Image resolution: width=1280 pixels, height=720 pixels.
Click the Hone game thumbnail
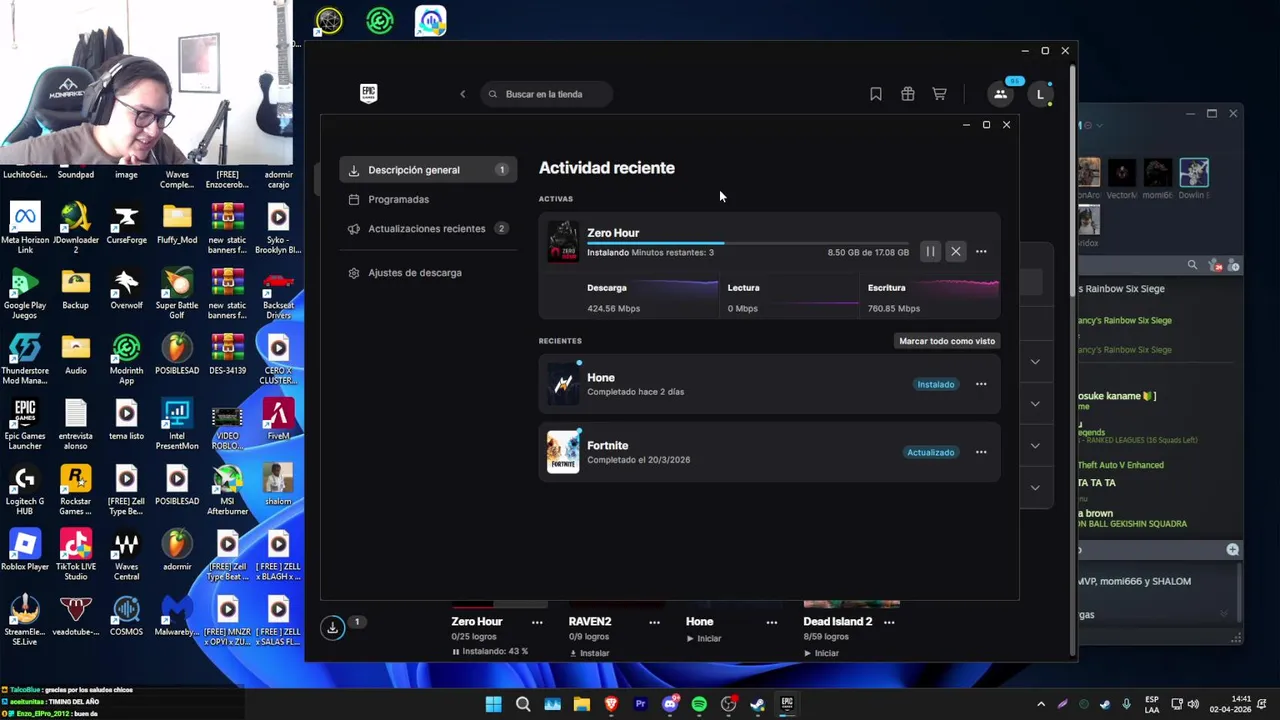click(x=563, y=384)
